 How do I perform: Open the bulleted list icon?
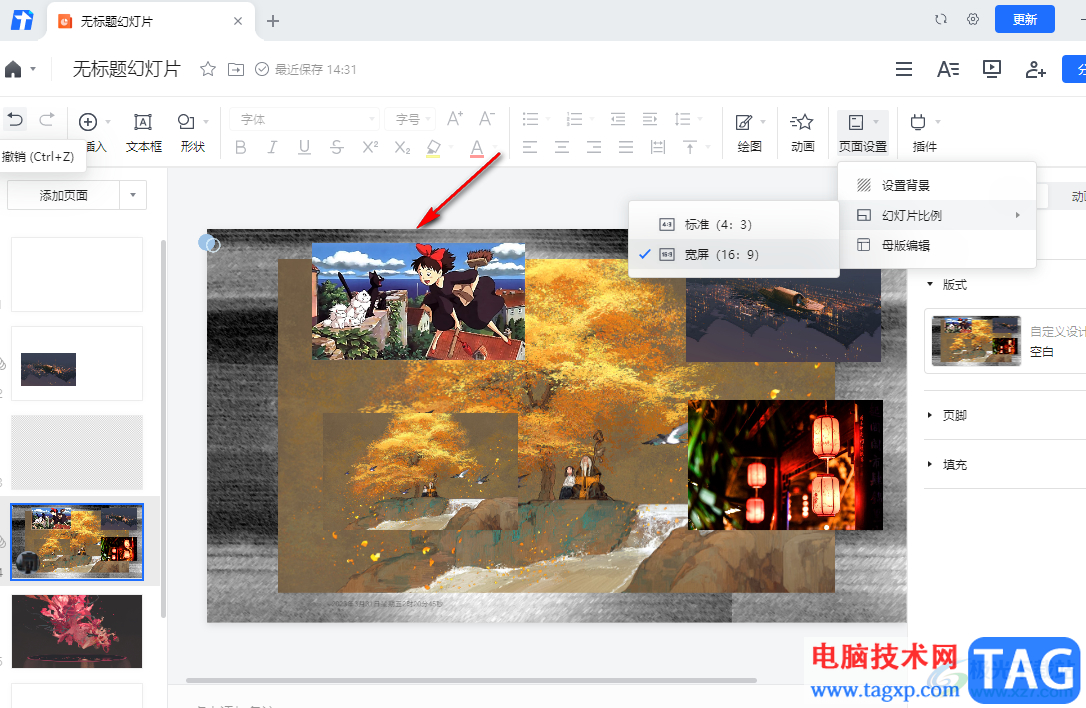(531, 119)
